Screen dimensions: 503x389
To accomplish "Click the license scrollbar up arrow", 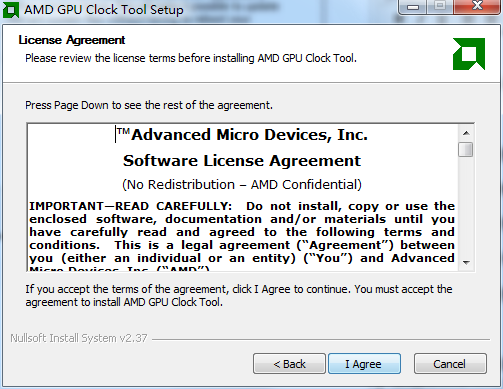I will pos(466,133).
